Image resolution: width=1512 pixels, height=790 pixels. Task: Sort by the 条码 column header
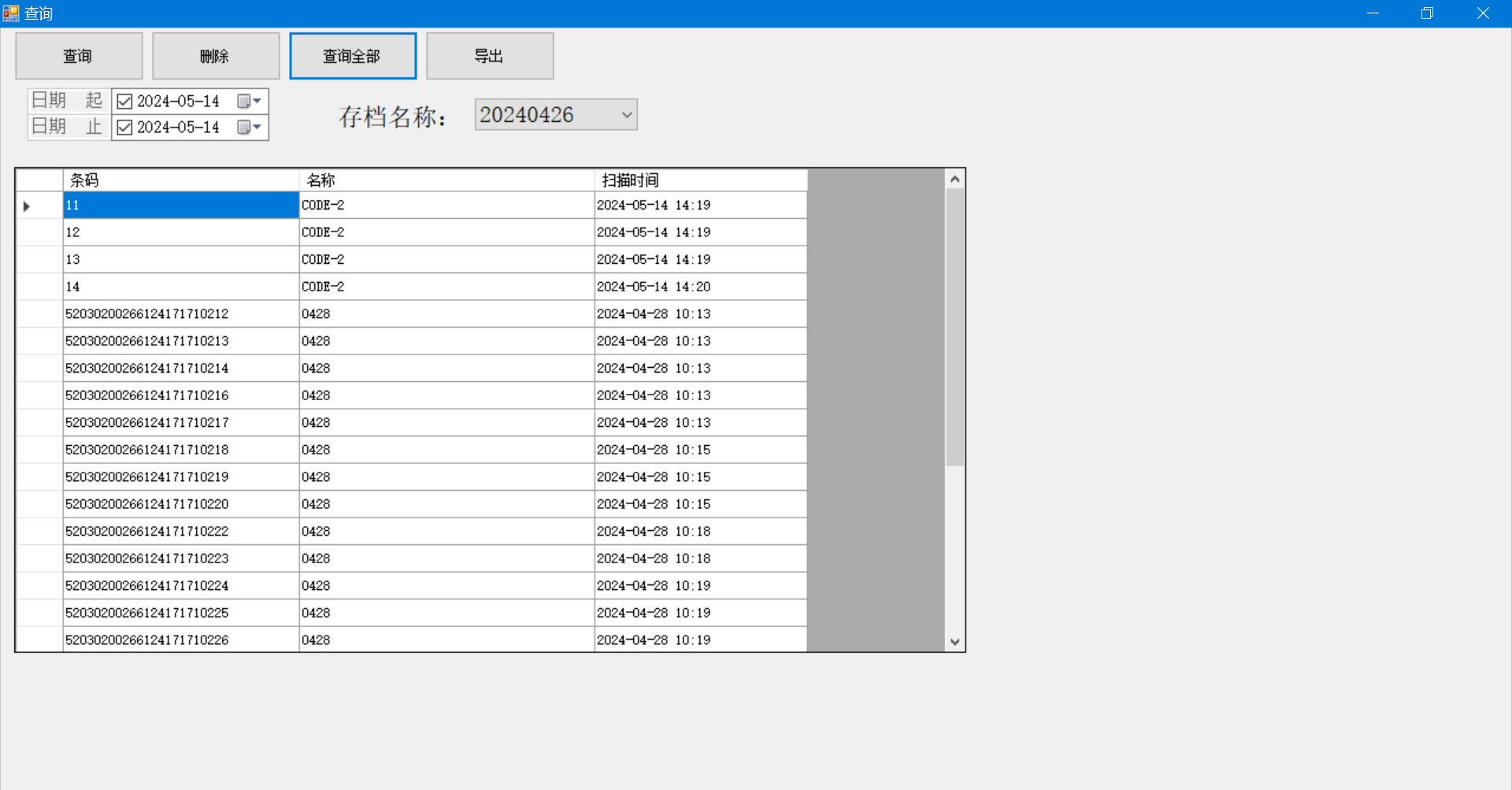point(180,180)
